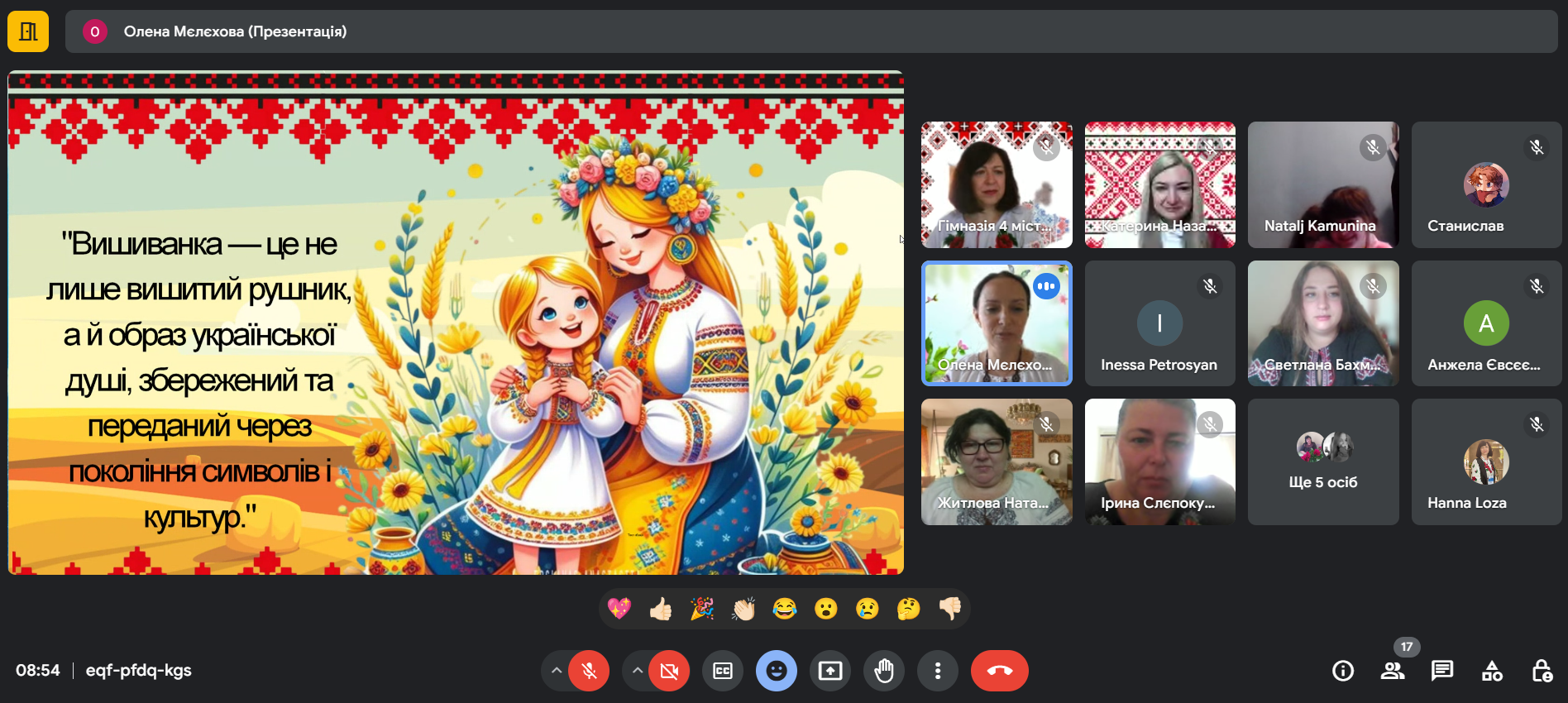Open the activities shapes icon

coord(1492,671)
